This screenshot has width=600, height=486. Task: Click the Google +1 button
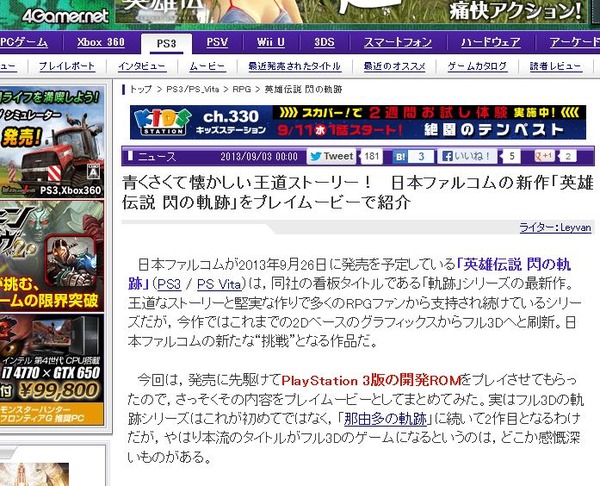point(544,156)
